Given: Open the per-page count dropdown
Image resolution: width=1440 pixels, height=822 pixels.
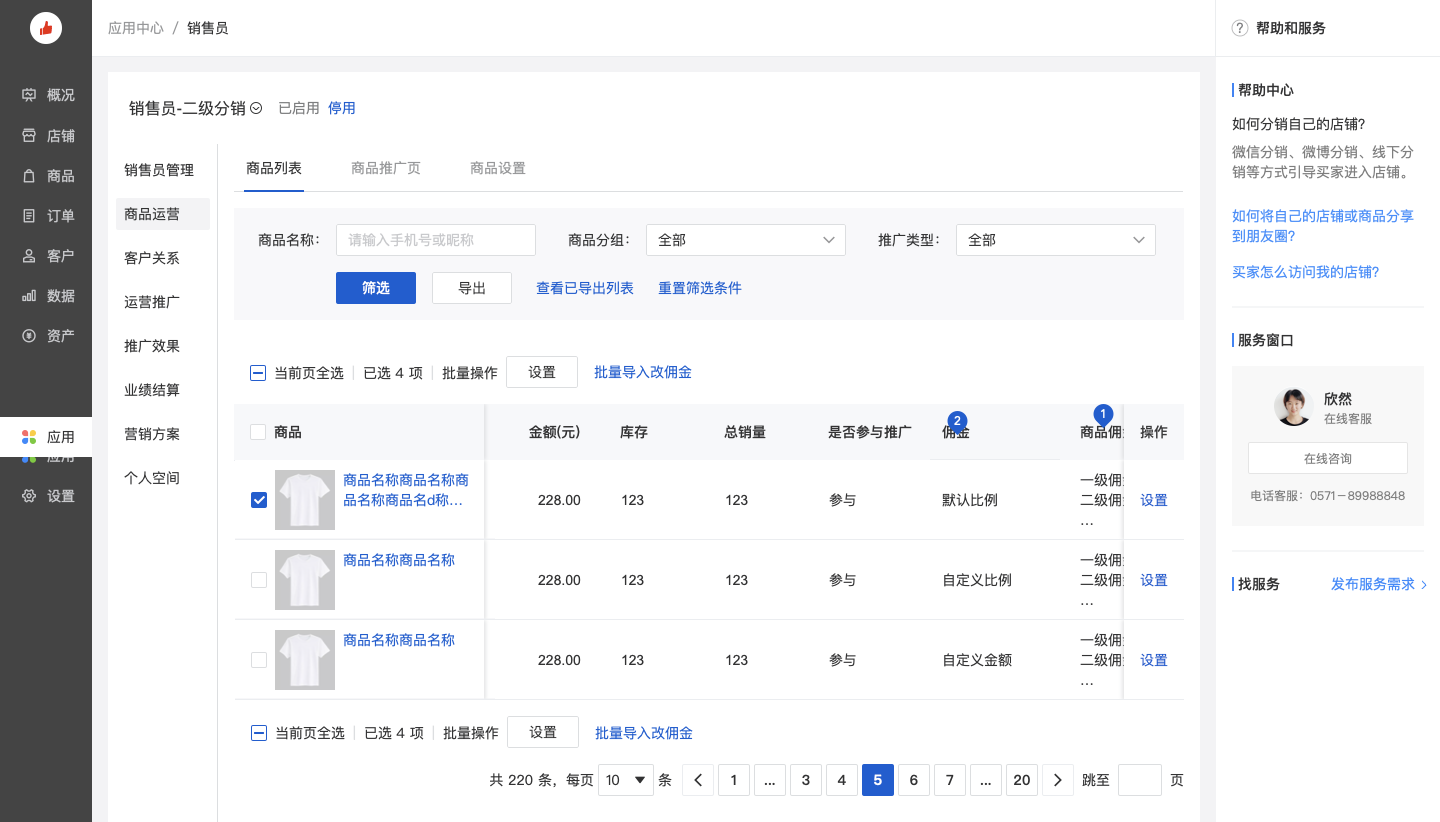Looking at the screenshot, I should tap(626, 780).
